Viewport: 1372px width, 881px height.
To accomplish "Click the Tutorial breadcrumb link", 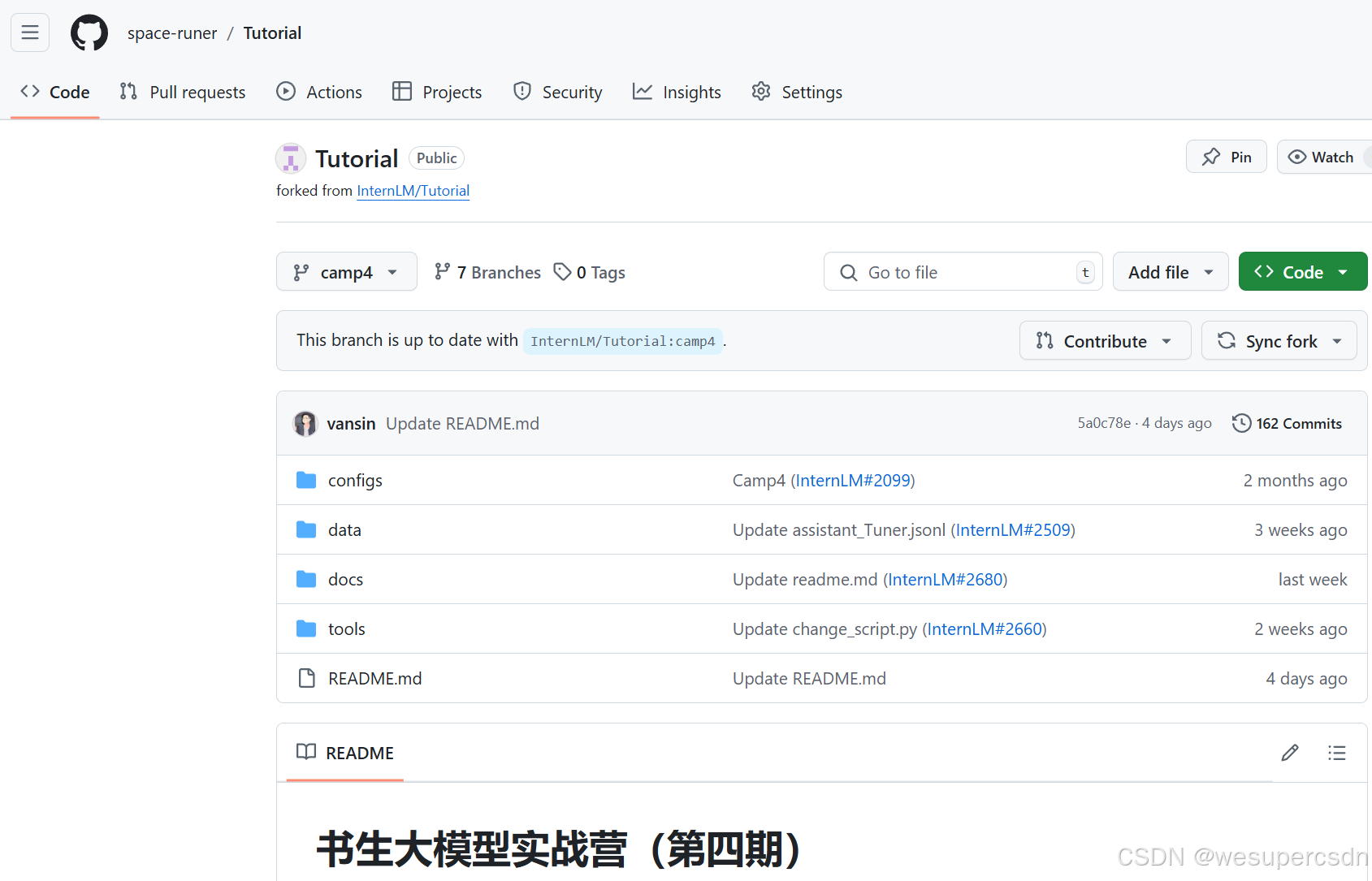I will coord(272,33).
